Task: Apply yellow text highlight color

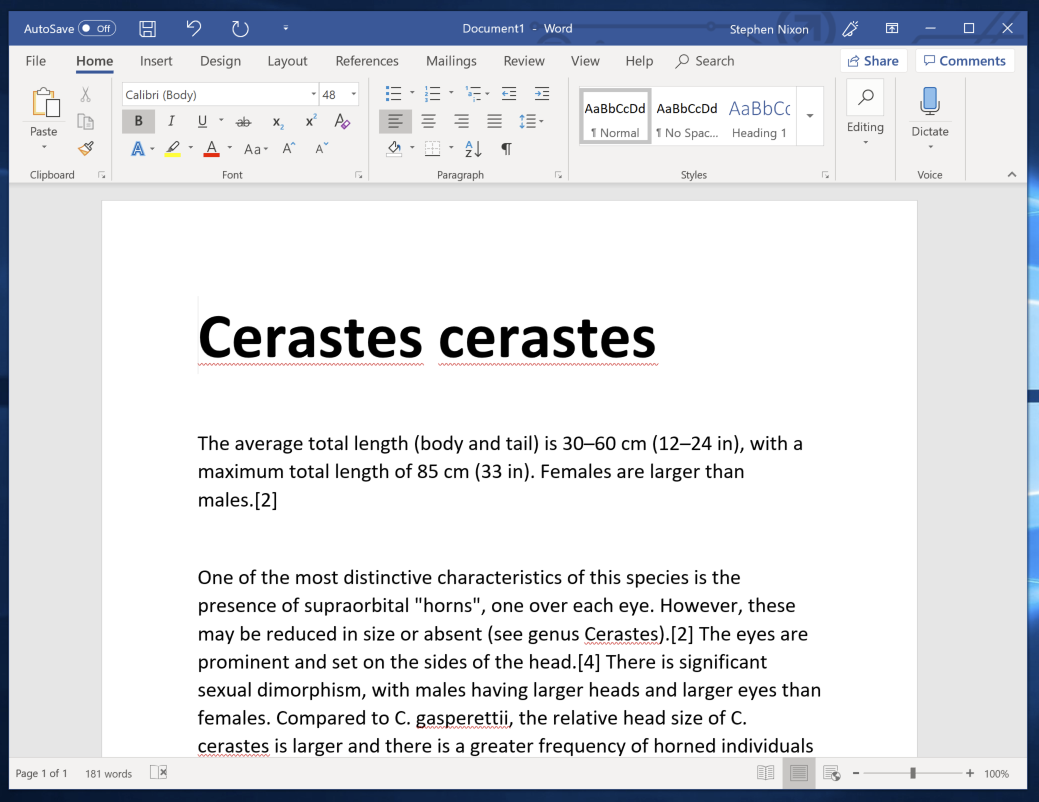Action: point(173,148)
